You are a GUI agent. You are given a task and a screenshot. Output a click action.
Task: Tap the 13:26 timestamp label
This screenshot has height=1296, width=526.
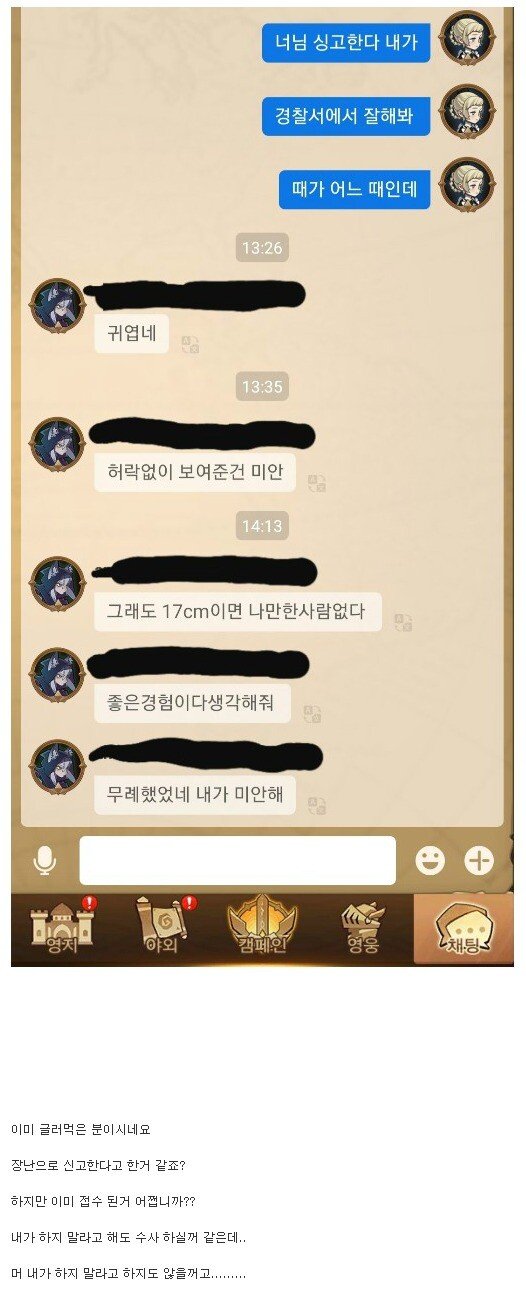[262, 248]
